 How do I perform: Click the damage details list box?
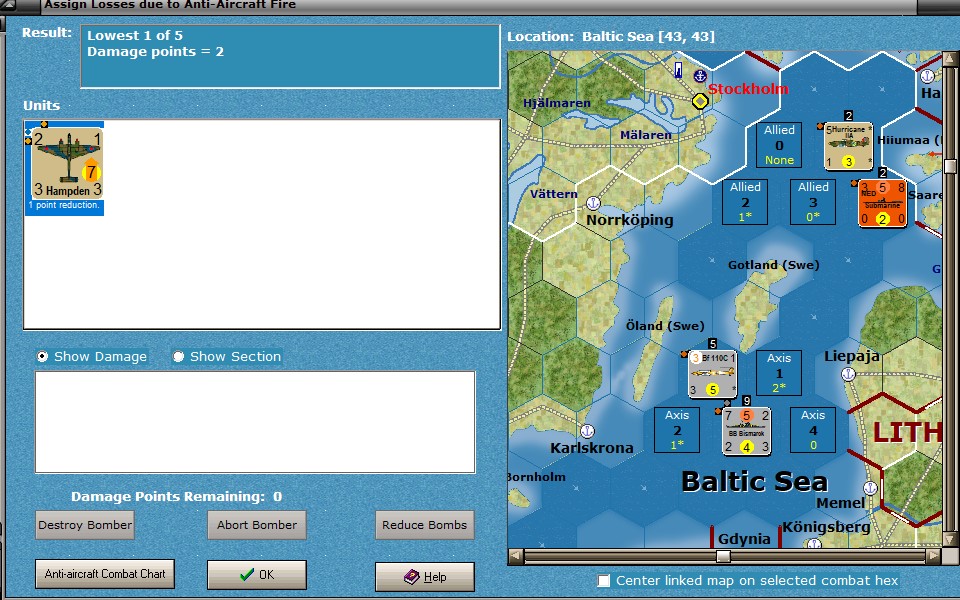pyautogui.click(x=255, y=422)
